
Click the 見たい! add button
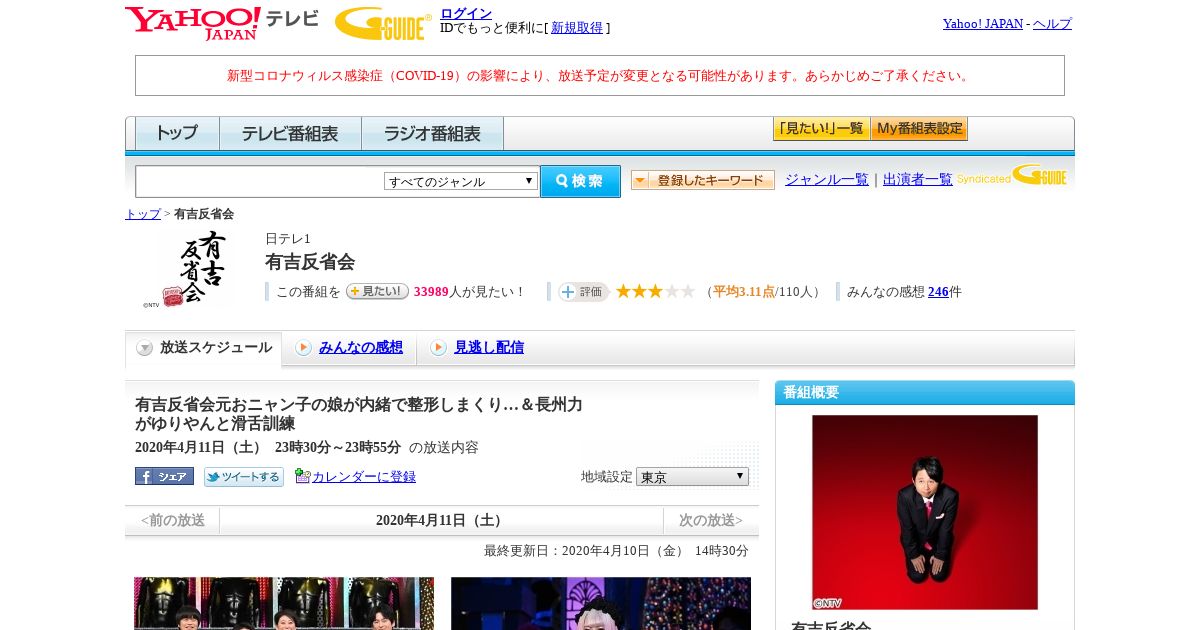tap(377, 291)
